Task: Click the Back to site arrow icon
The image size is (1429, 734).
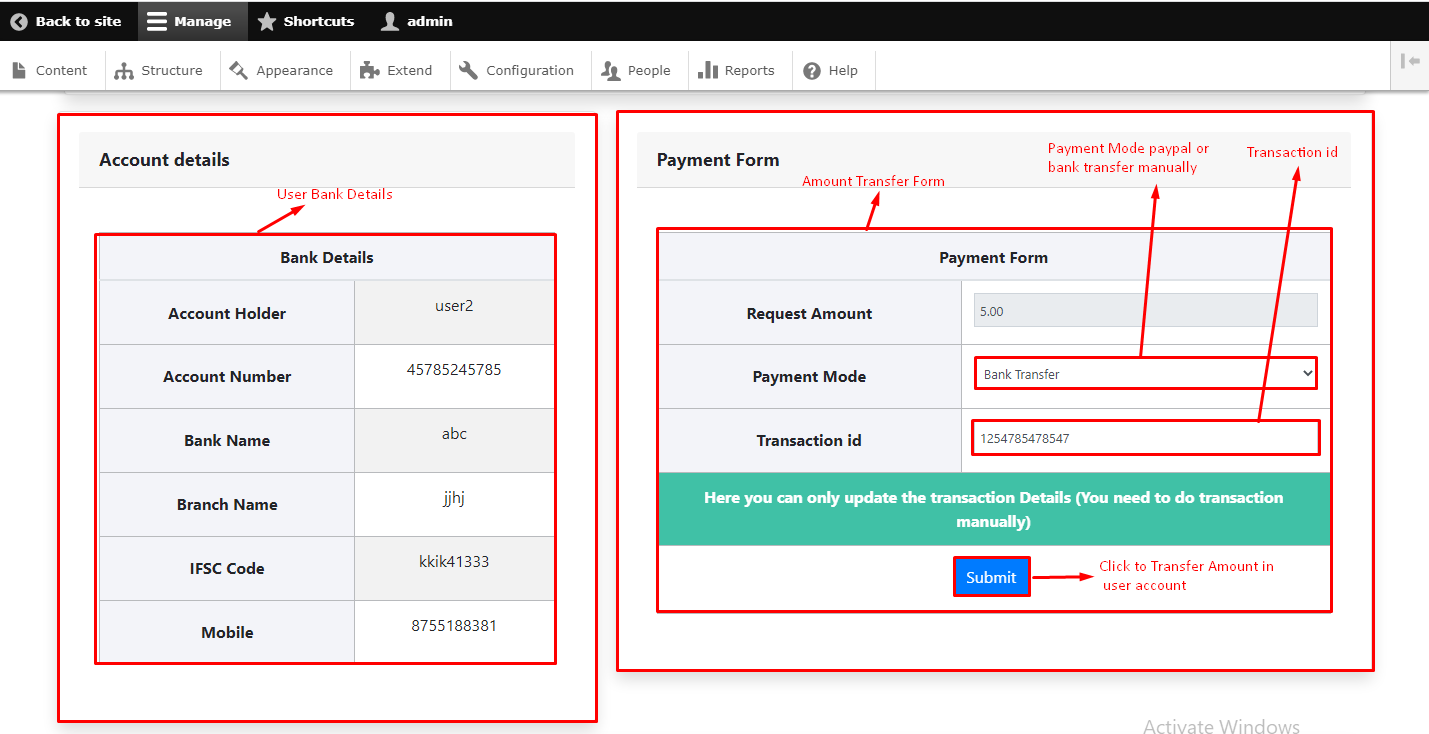Action: coord(19,21)
